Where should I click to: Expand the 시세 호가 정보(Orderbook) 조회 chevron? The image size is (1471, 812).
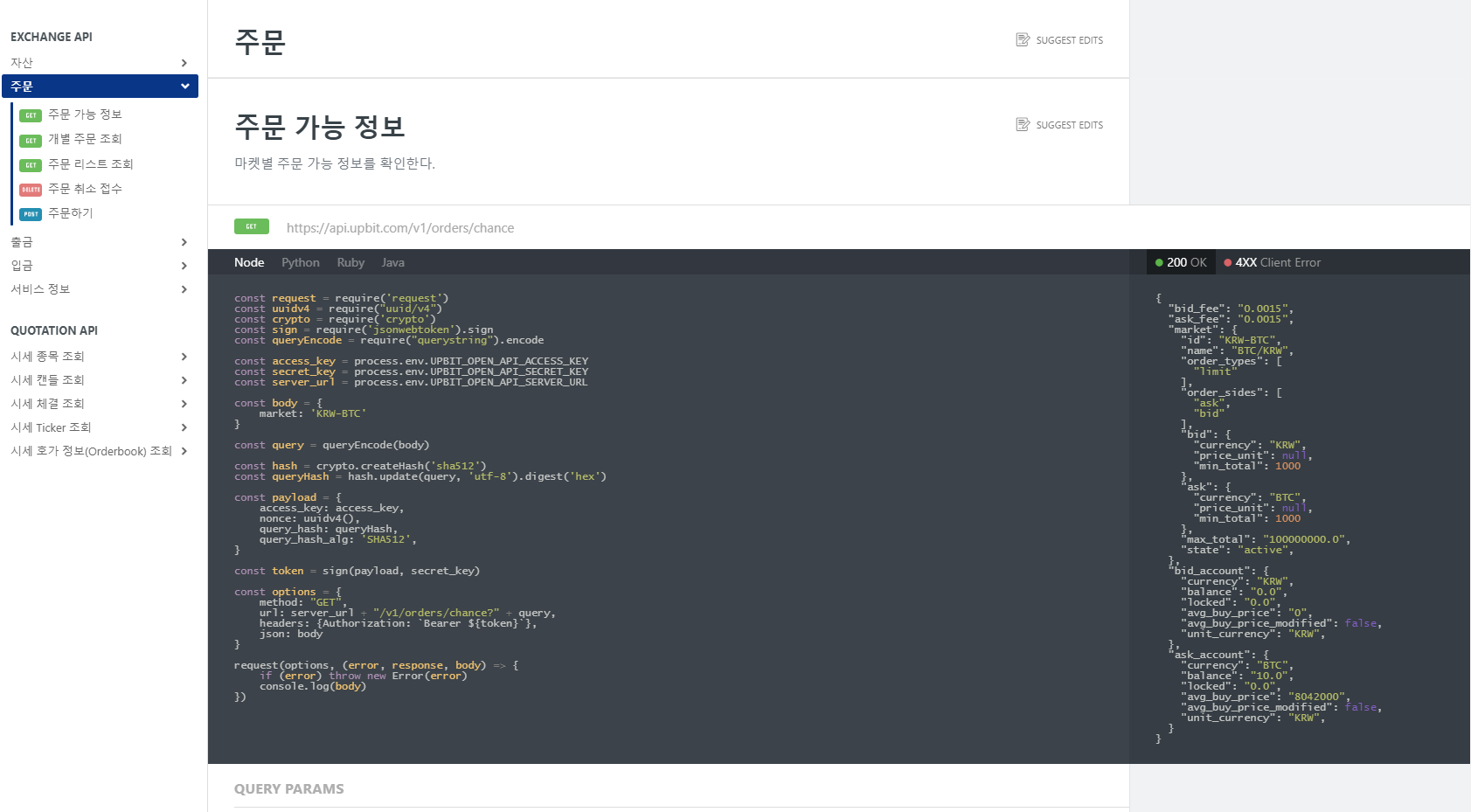[184, 451]
